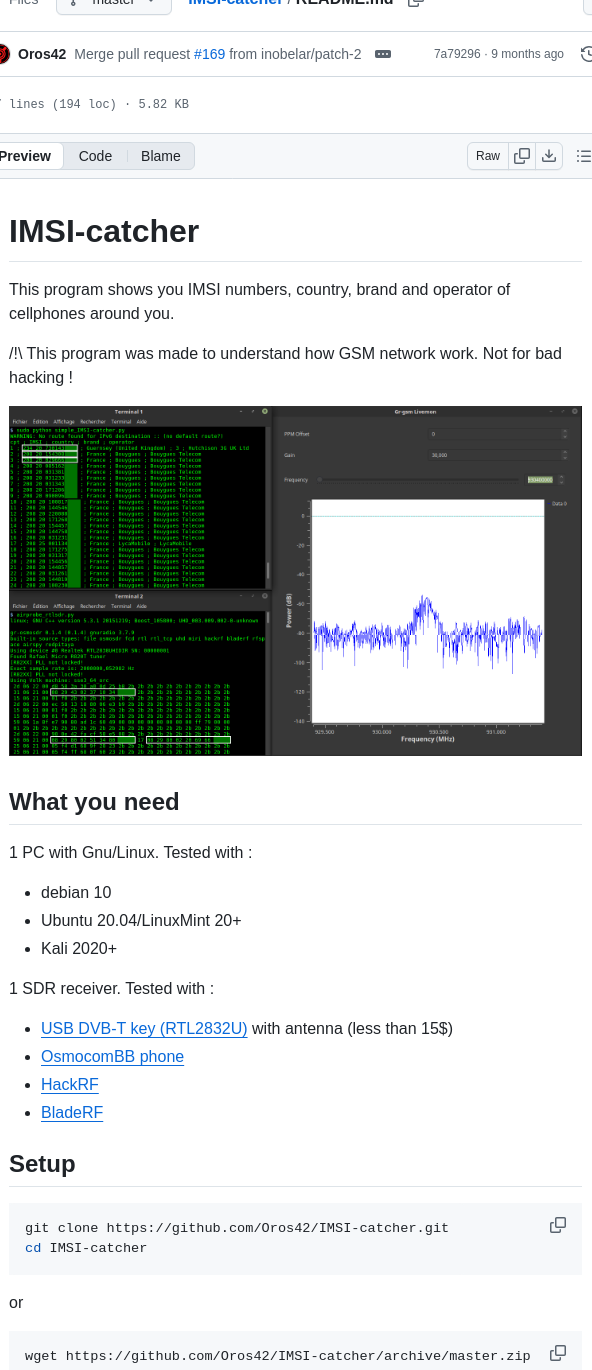Follow the BladeRF link
The height and width of the screenshot is (1370, 592).
72,1112
